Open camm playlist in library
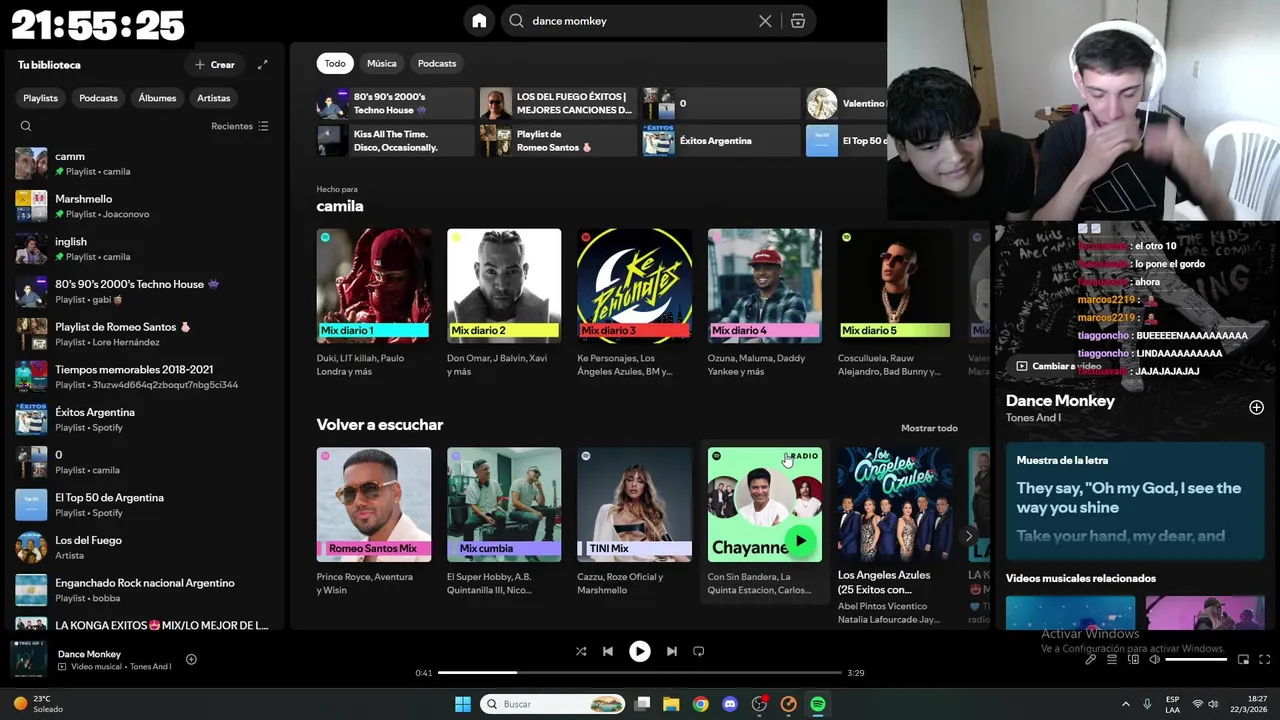 pos(145,163)
